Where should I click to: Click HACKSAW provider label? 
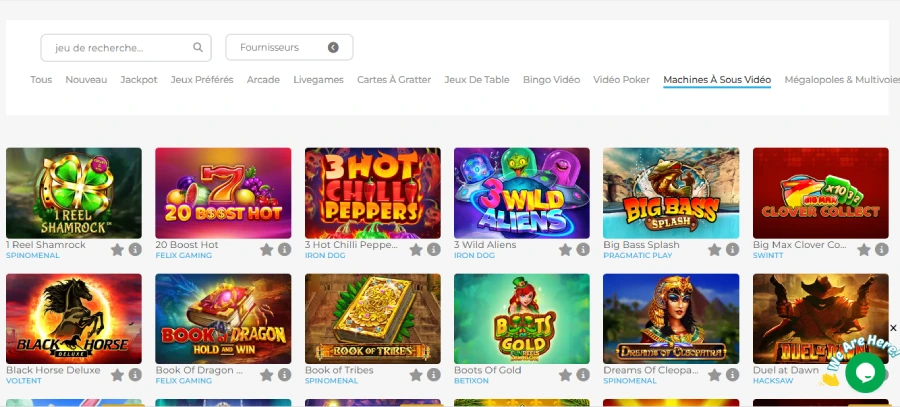coord(773,381)
